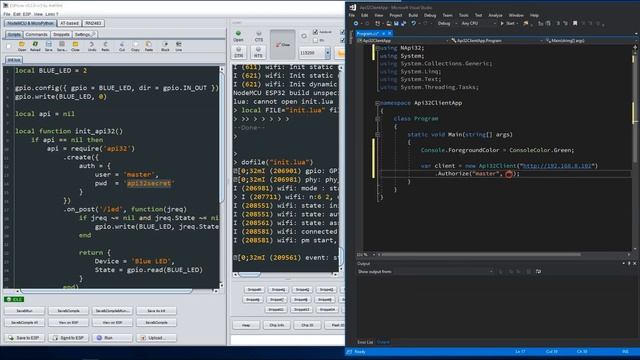
Task: Toggle the RTS button in serial panel
Action: 258,52
